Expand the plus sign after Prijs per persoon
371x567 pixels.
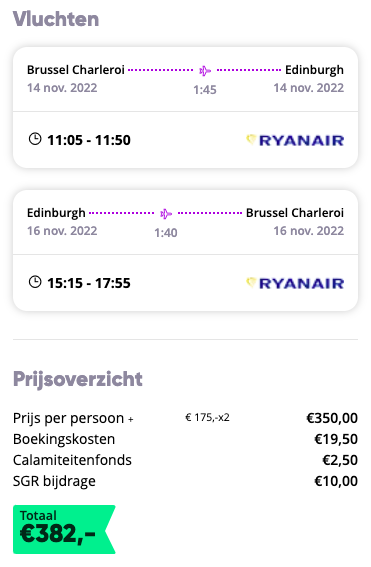(x=131, y=419)
